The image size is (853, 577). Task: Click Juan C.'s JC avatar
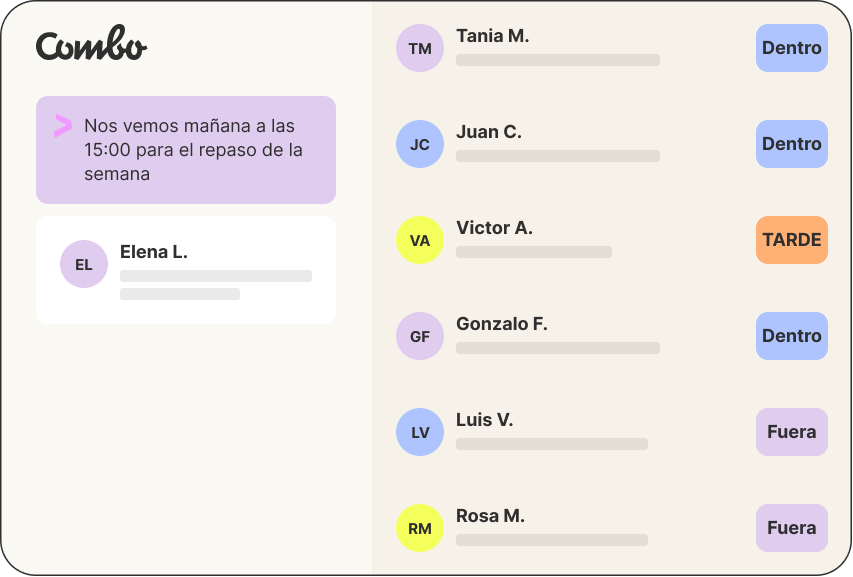point(420,144)
